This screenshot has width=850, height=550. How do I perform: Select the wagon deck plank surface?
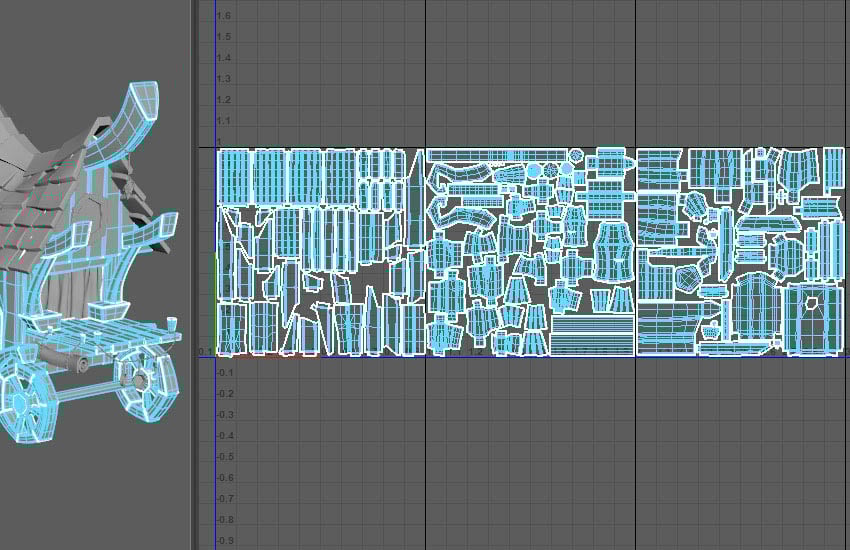[108, 331]
